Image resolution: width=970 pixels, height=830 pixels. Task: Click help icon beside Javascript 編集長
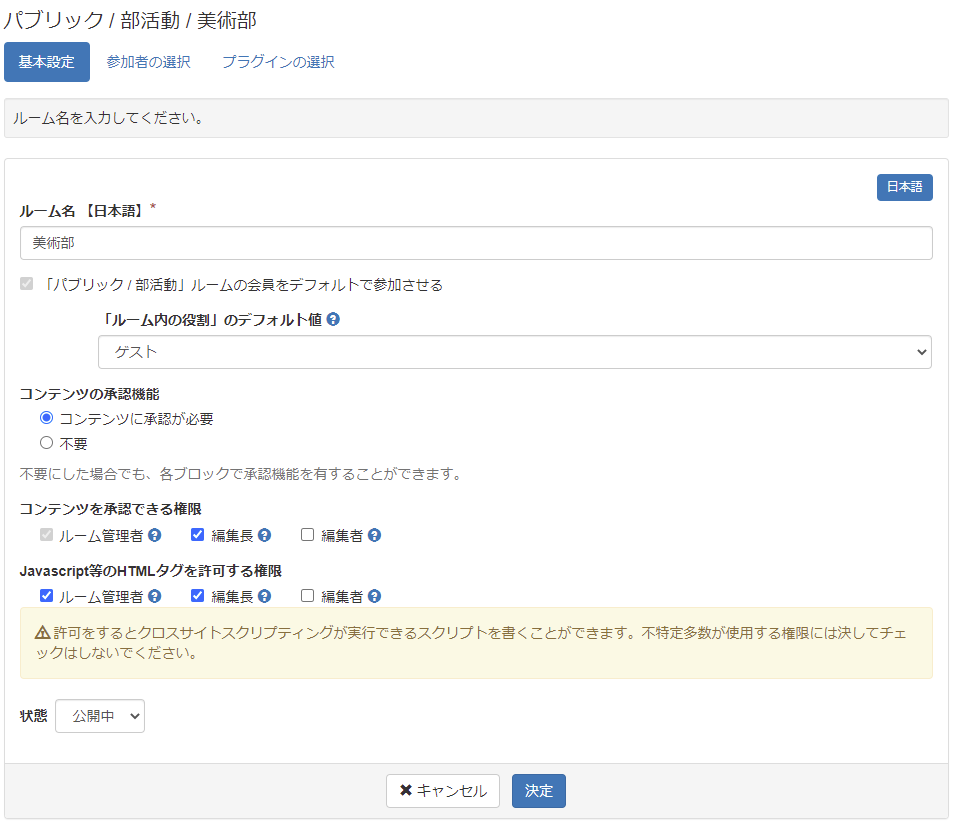[x=264, y=597]
